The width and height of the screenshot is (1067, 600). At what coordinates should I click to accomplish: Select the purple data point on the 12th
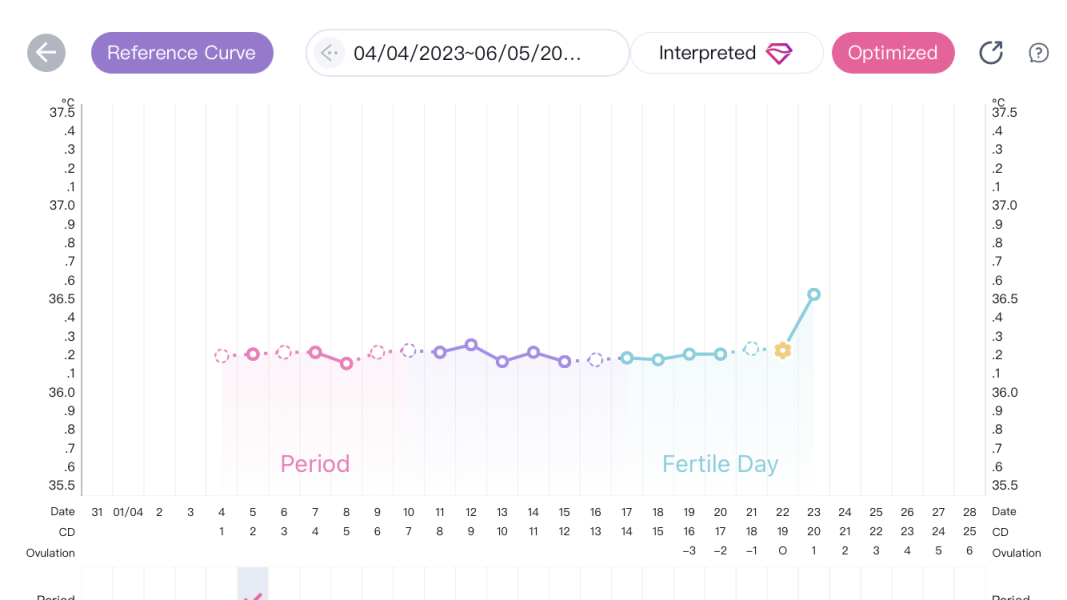(x=471, y=345)
